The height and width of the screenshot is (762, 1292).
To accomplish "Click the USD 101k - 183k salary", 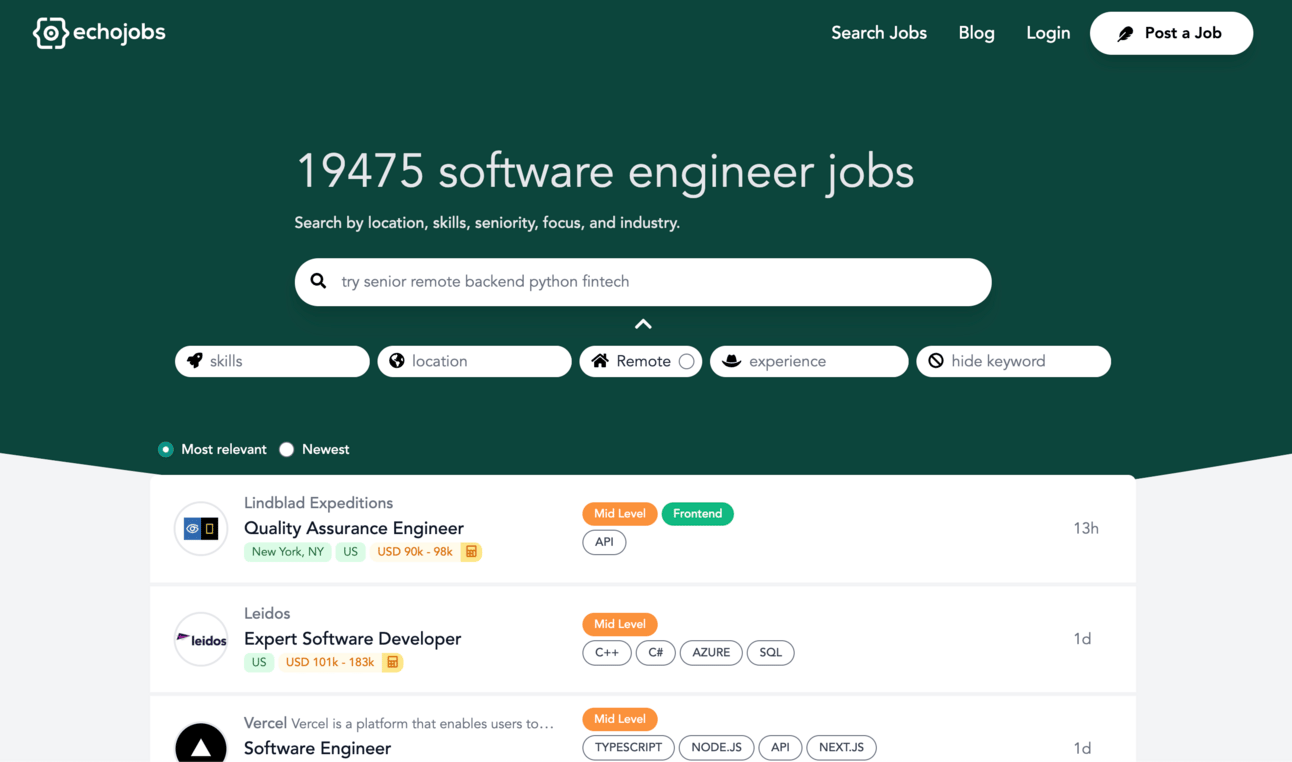I will [330, 662].
